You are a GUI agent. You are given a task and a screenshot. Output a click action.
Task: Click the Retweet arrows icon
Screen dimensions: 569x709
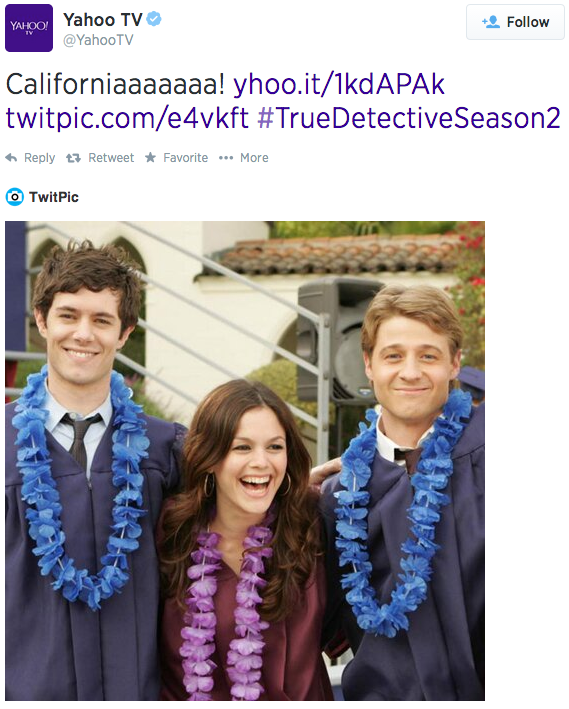tap(73, 158)
